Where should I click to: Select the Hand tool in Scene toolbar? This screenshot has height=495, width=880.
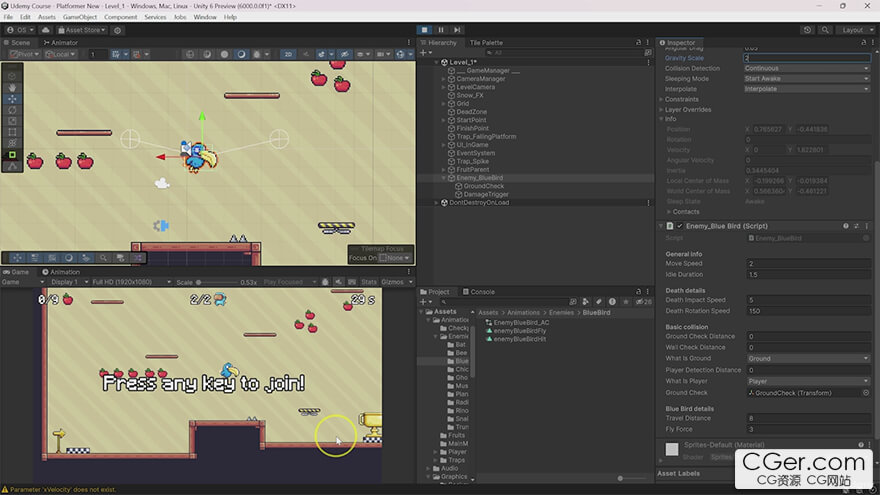pos(12,88)
